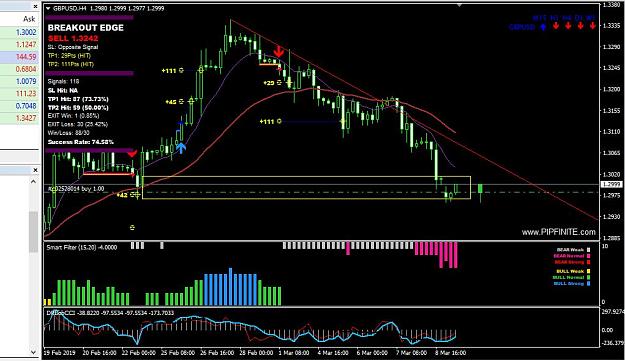
Task: Select the 1.1247 ask price row
Action: [x=20, y=45]
